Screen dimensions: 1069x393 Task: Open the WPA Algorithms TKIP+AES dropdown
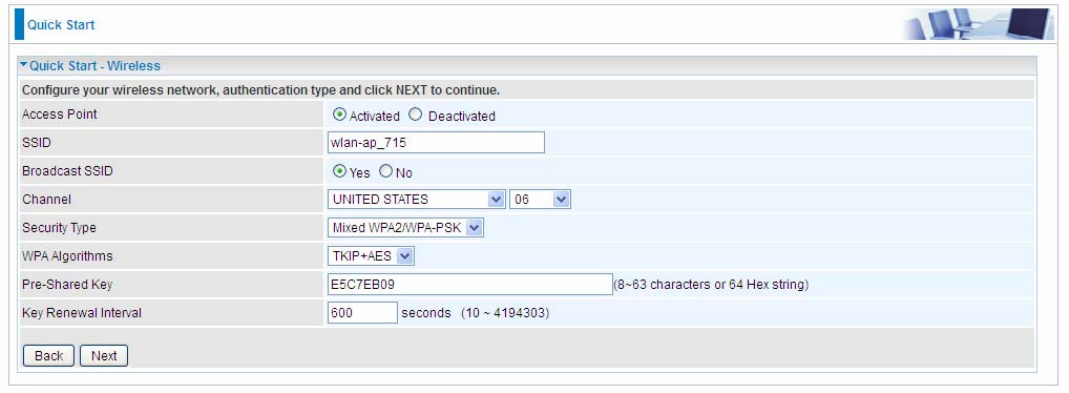tap(371, 256)
